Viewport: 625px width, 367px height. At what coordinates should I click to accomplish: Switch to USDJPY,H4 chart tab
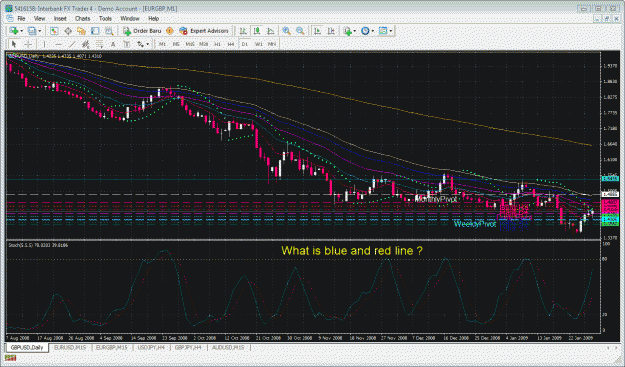151,347
